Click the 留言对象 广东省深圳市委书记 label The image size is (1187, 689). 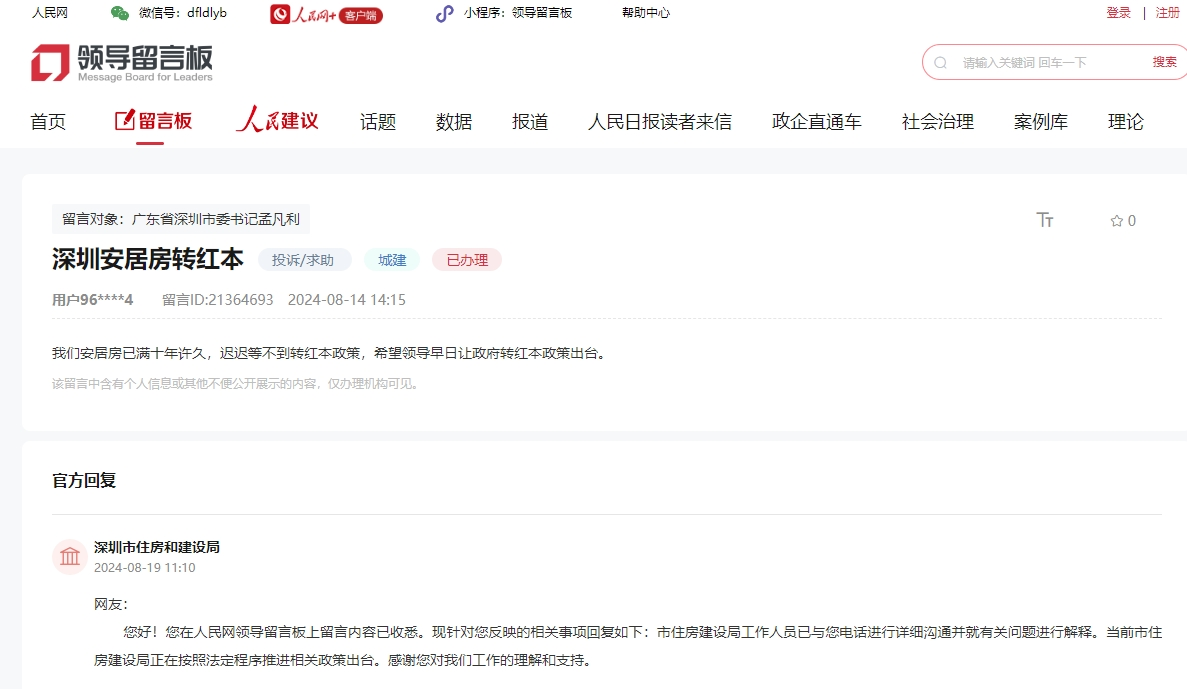click(x=181, y=220)
